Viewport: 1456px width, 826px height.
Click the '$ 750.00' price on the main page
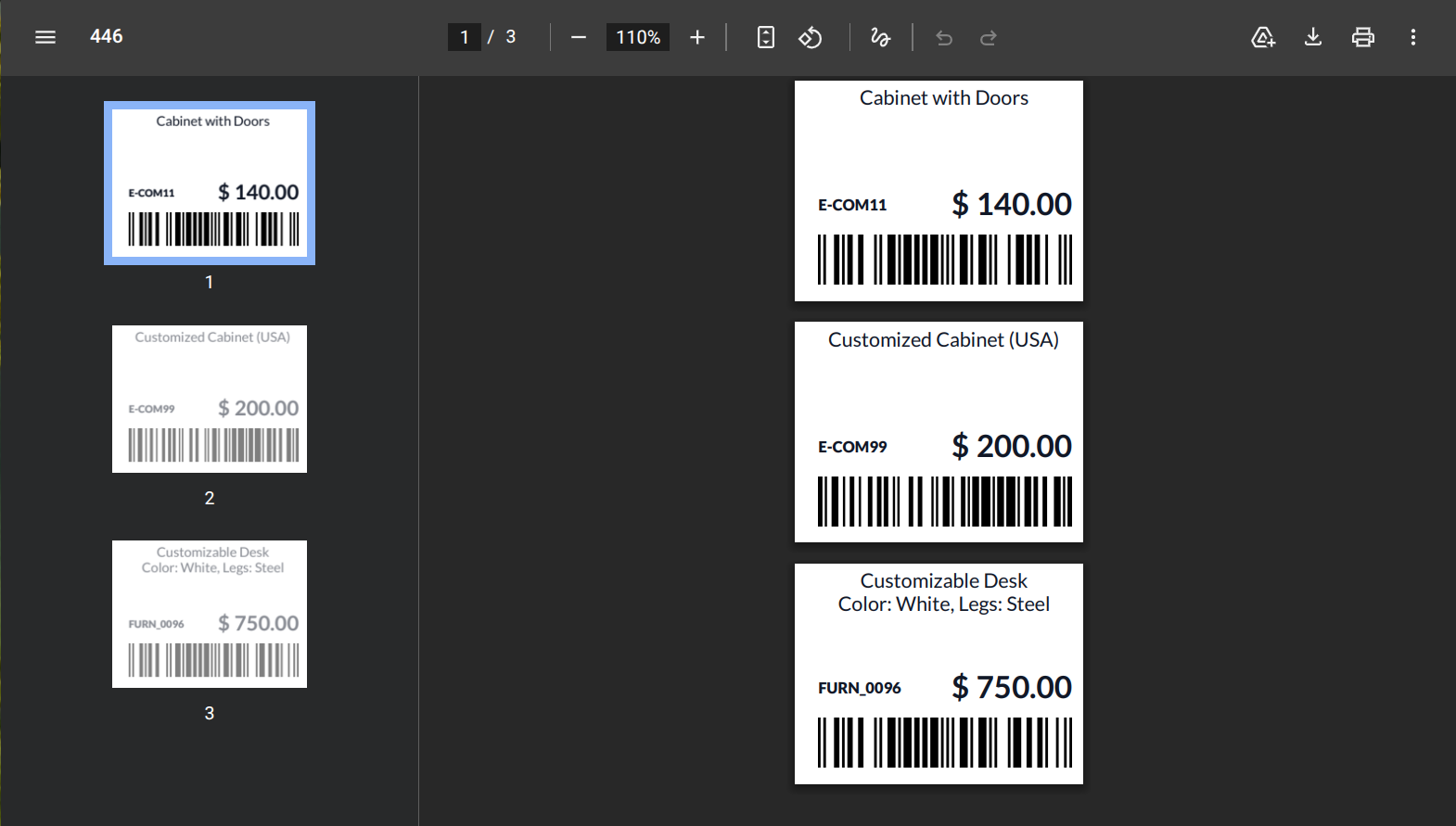click(1012, 687)
